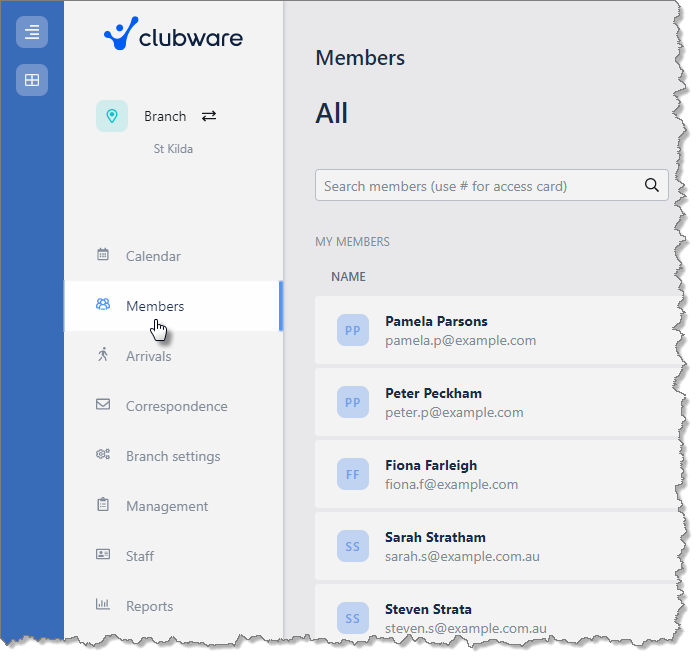The width and height of the screenshot is (700, 660).
Task: Click the St Kilda branch name
Action: 173,149
